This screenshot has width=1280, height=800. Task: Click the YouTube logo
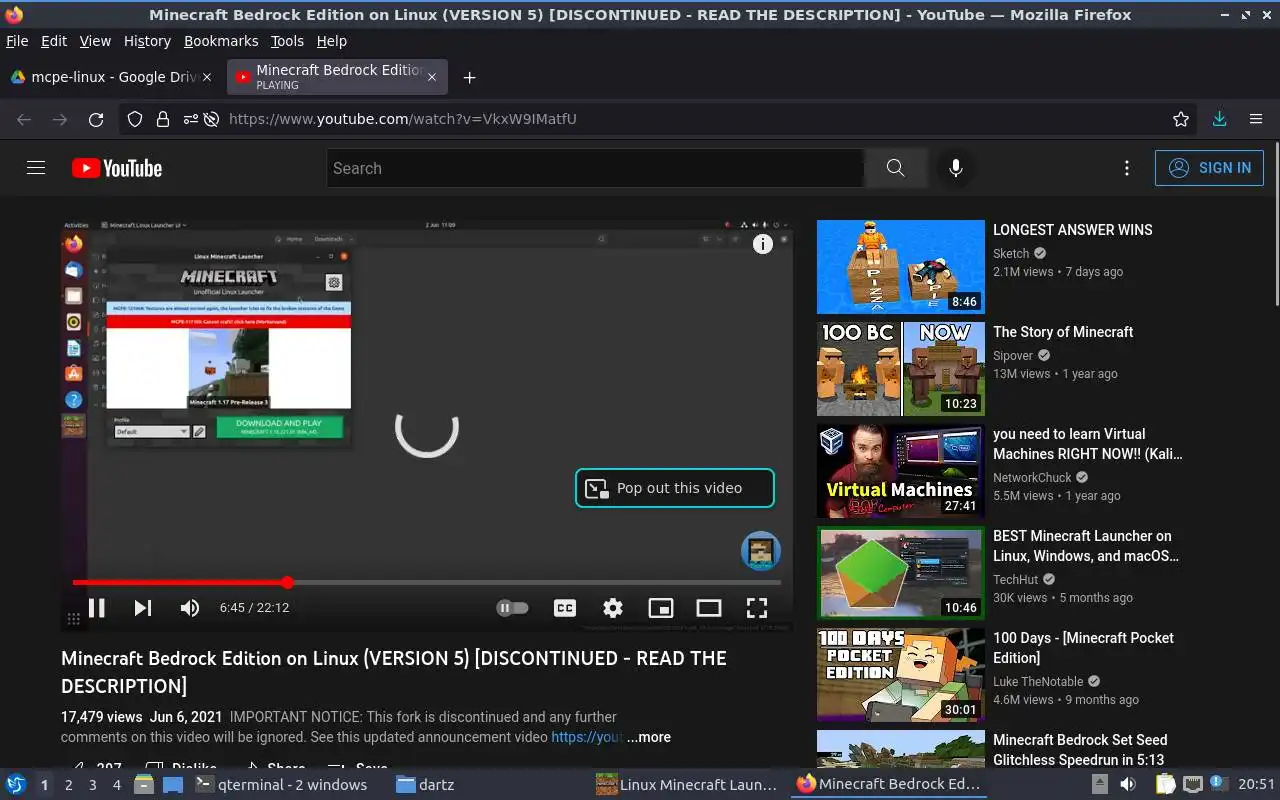coord(117,168)
